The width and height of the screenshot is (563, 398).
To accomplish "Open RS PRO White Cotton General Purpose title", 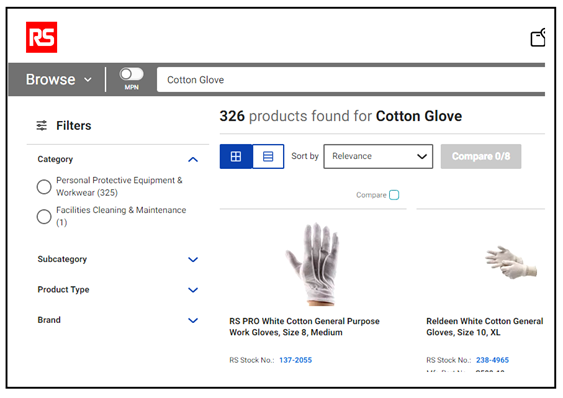I will click(x=304, y=327).
